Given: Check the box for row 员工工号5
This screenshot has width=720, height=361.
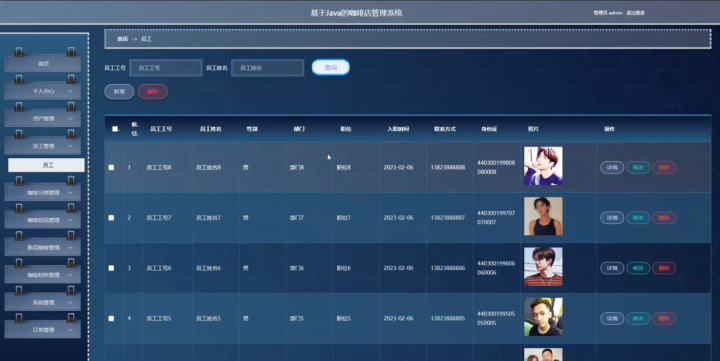Looking at the screenshot, I should coord(111,318).
